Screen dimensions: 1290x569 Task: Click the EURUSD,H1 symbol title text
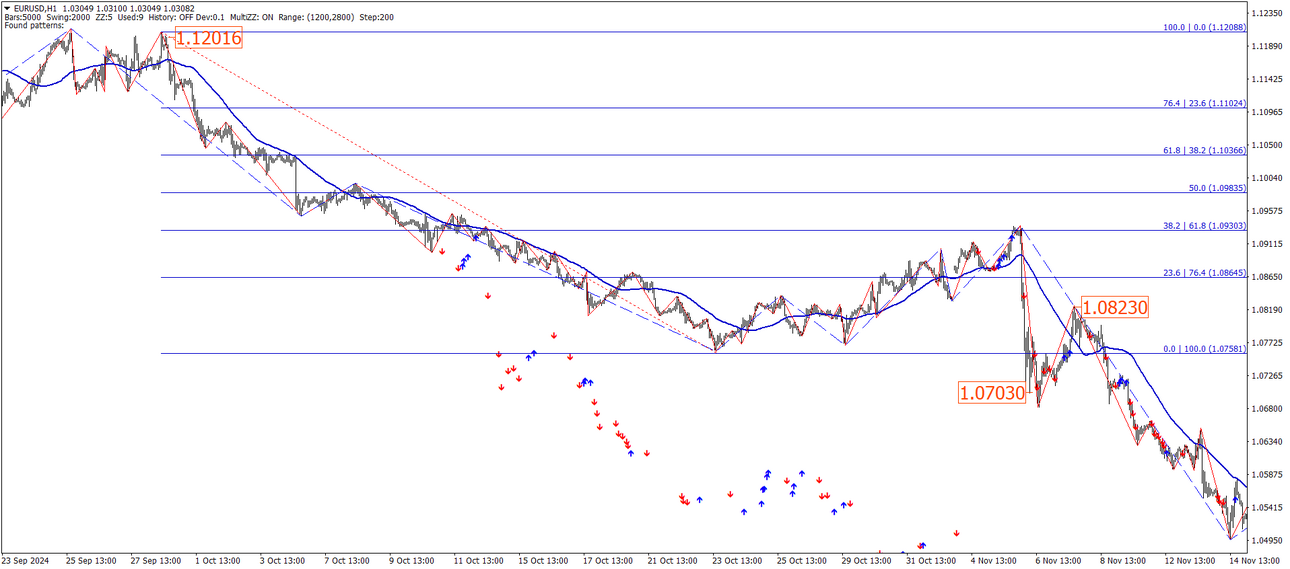[36, 8]
